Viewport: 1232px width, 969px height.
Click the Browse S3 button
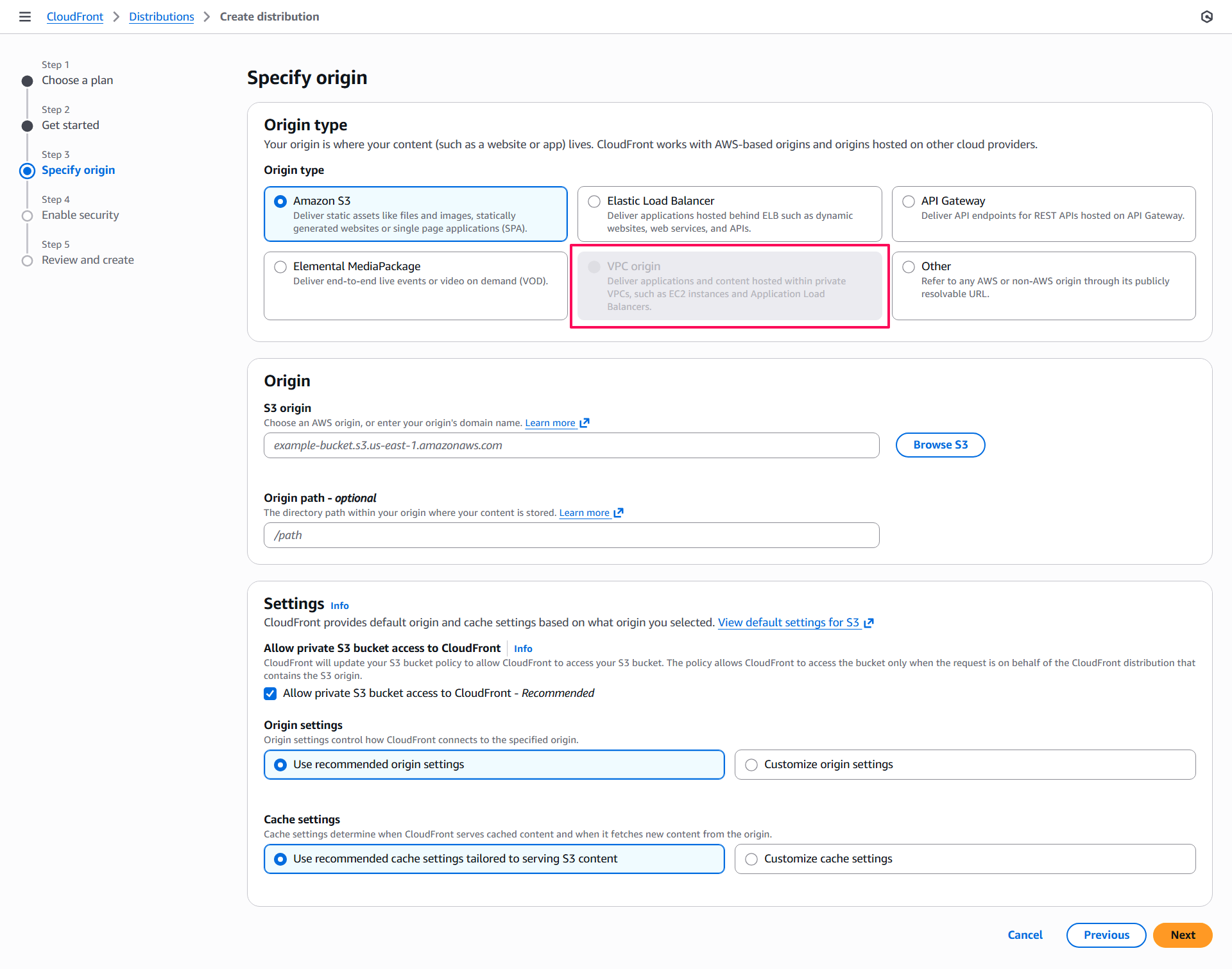pos(940,445)
